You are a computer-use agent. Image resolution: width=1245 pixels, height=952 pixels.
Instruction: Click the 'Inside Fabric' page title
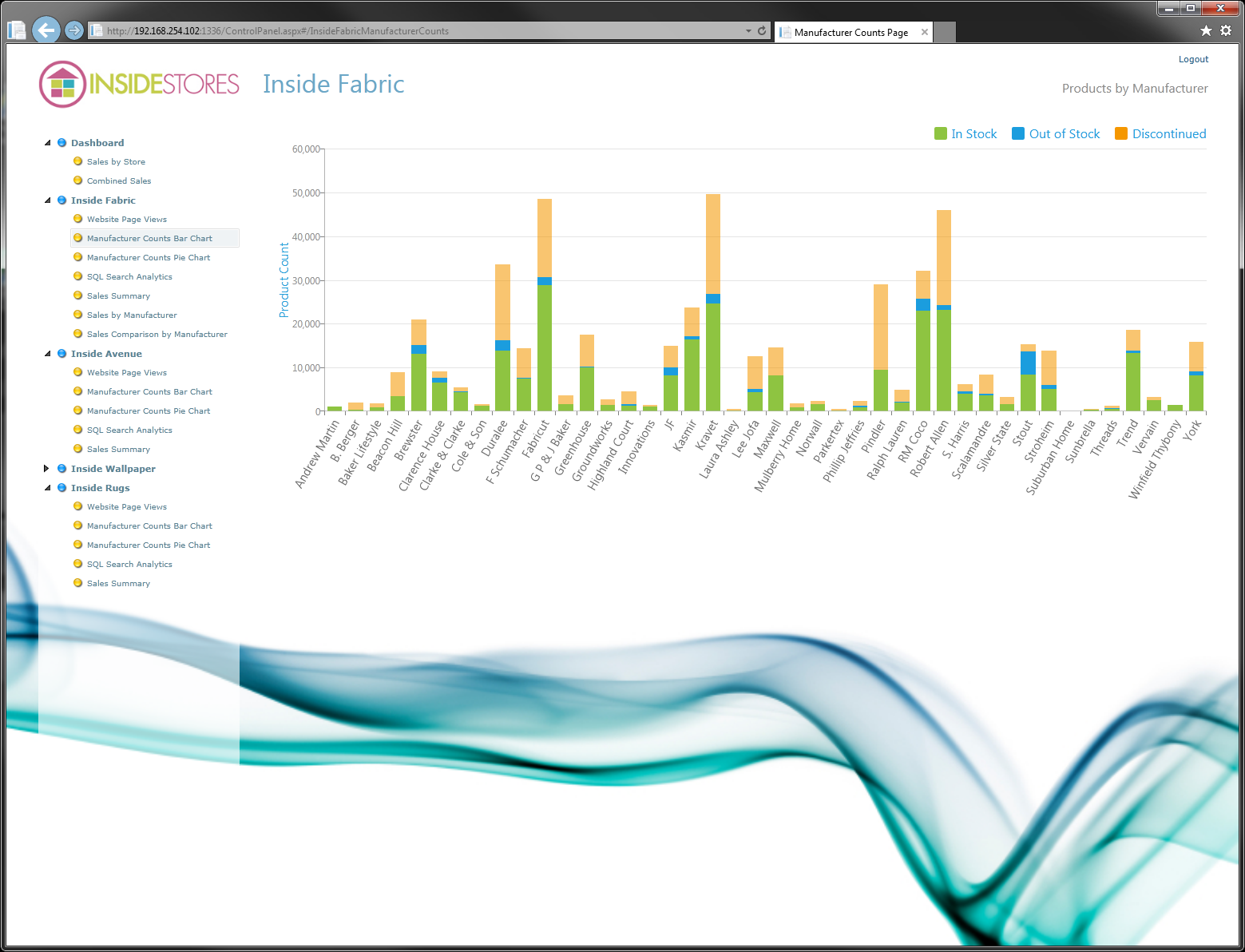(x=334, y=84)
